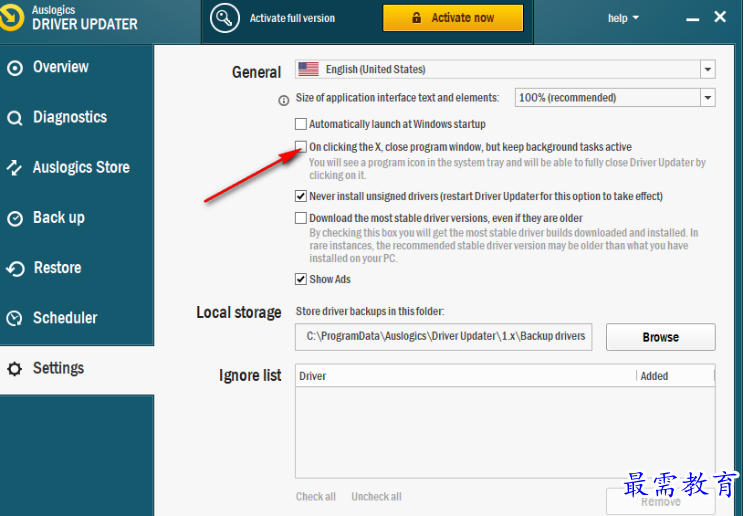Screen dimensions: 745x516
Task: Click Browse to choose backup folder
Action: click(660, 337)
